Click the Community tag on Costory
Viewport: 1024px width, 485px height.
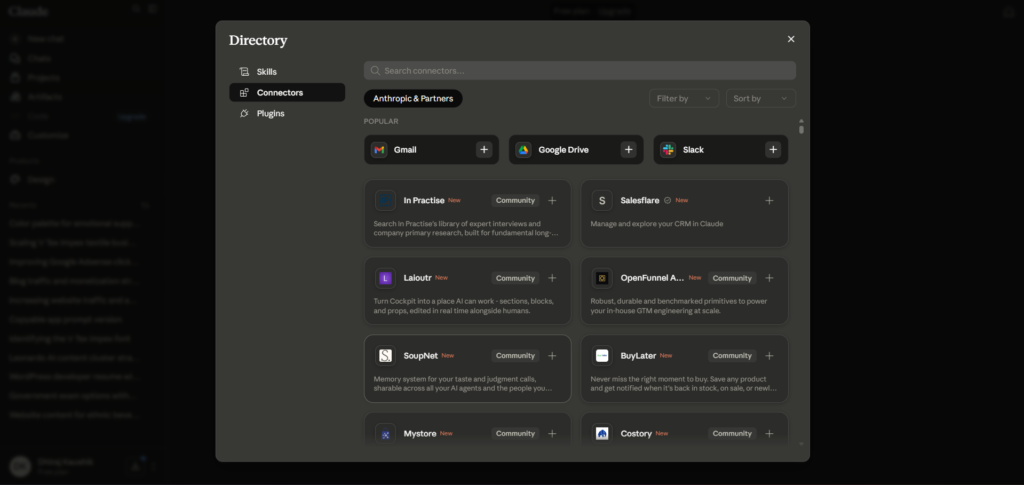tap(732, 433)
